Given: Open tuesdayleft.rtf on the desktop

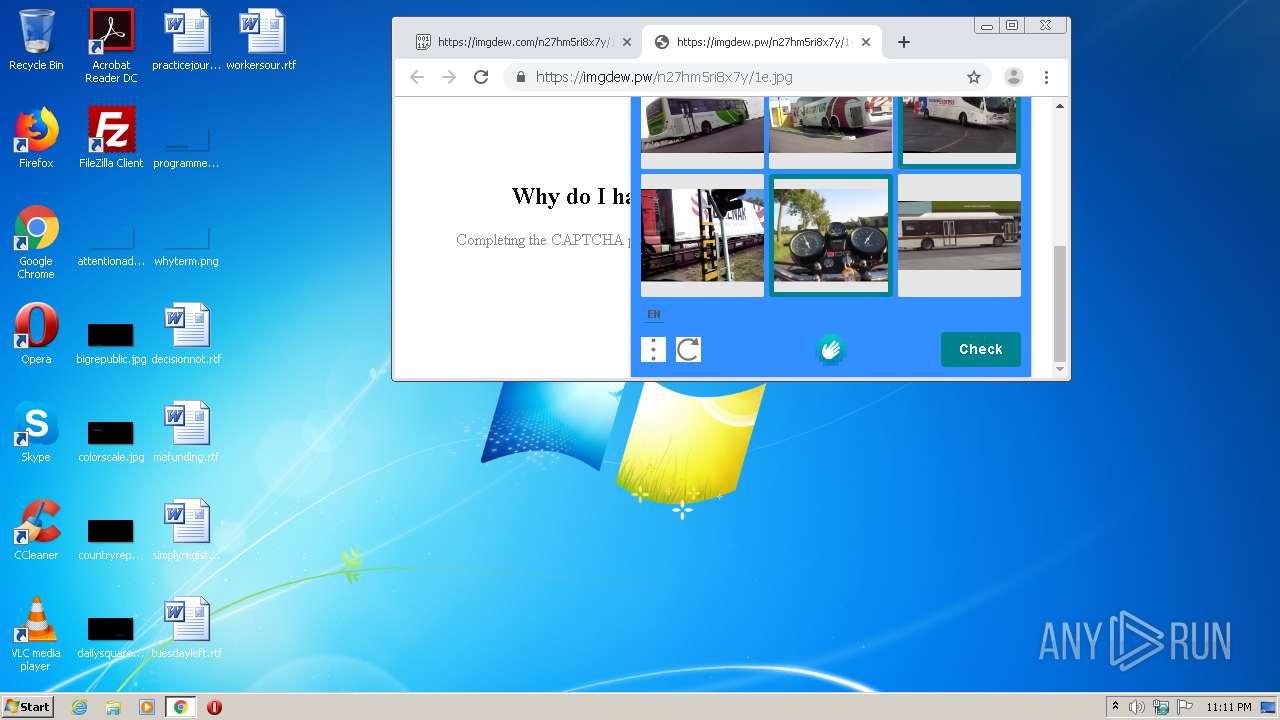Looking at the screenshot, I should pos(186,628).
